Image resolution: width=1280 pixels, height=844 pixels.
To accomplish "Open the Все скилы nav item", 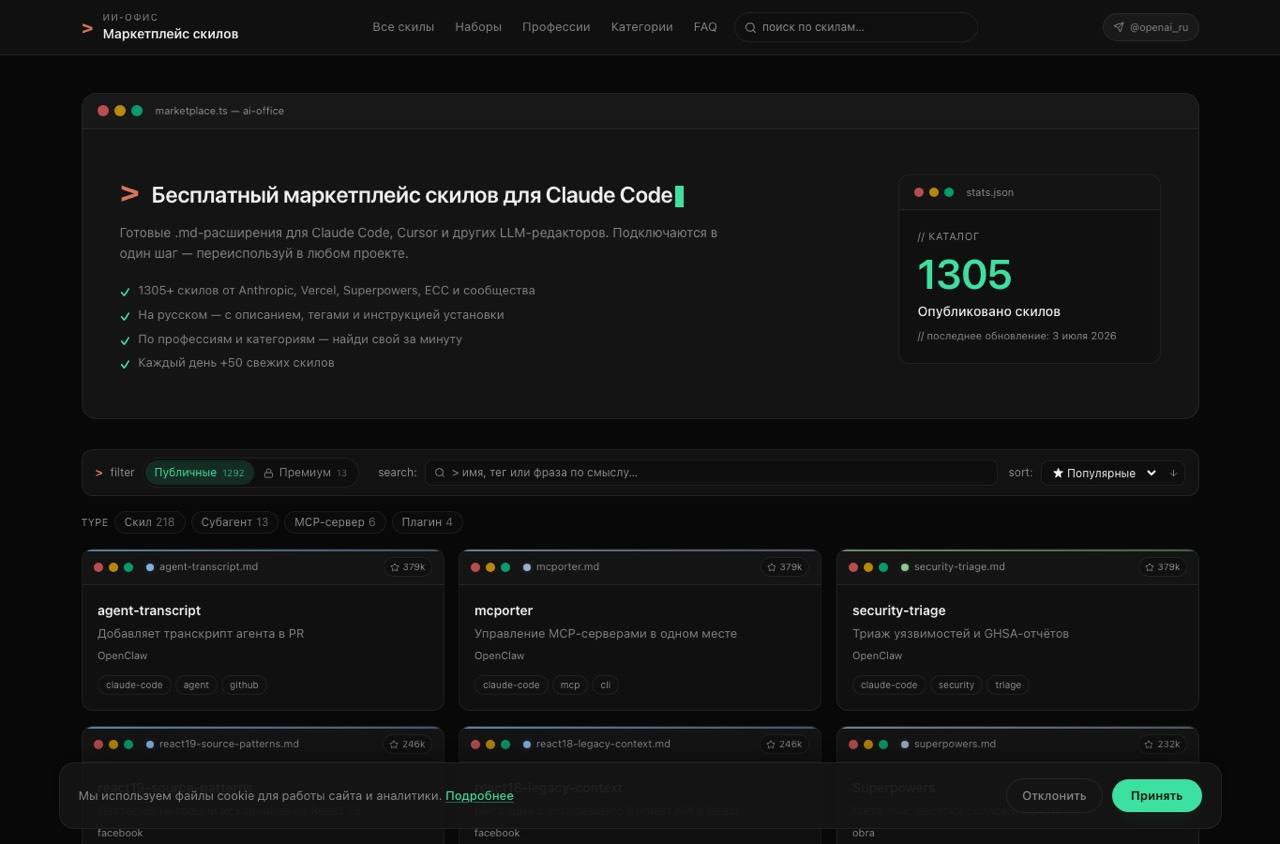I will pyautogui.click(x=403, y=27).
